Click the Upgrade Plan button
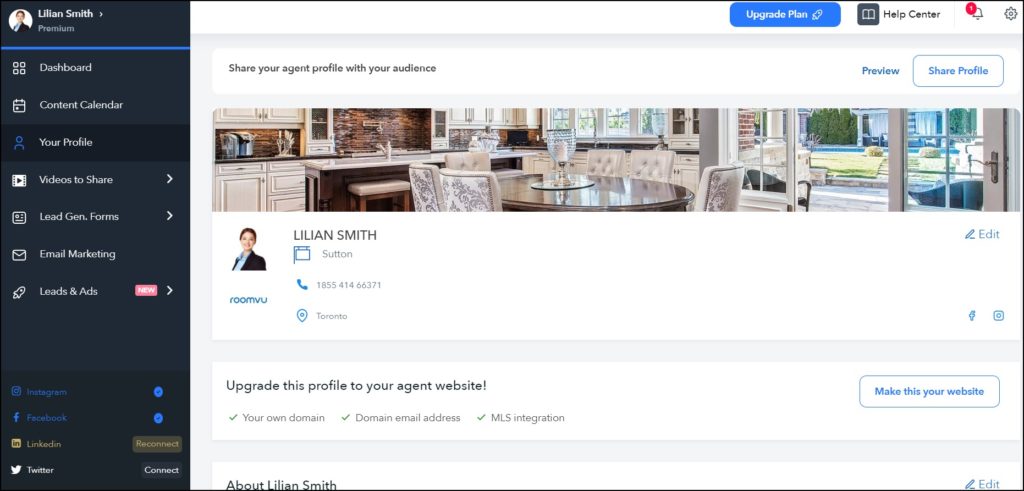 coord(784,15)
